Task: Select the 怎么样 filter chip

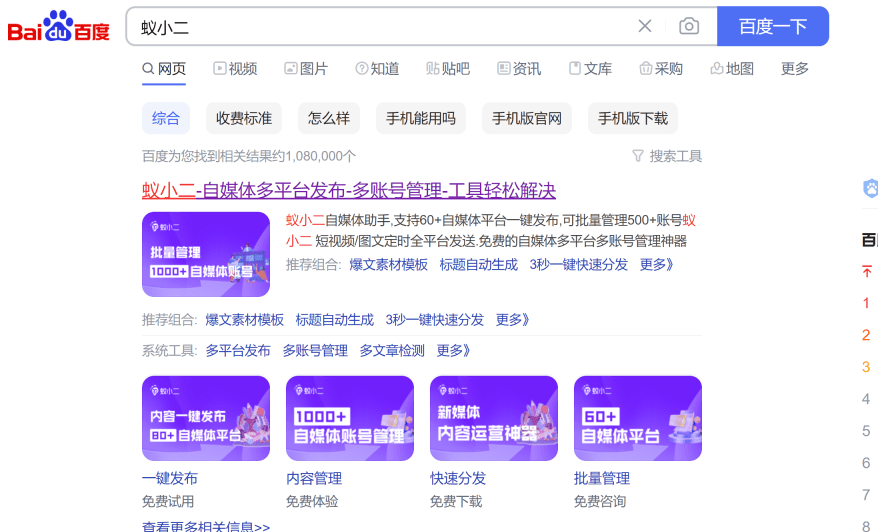Action: click(x=329, y=118)
